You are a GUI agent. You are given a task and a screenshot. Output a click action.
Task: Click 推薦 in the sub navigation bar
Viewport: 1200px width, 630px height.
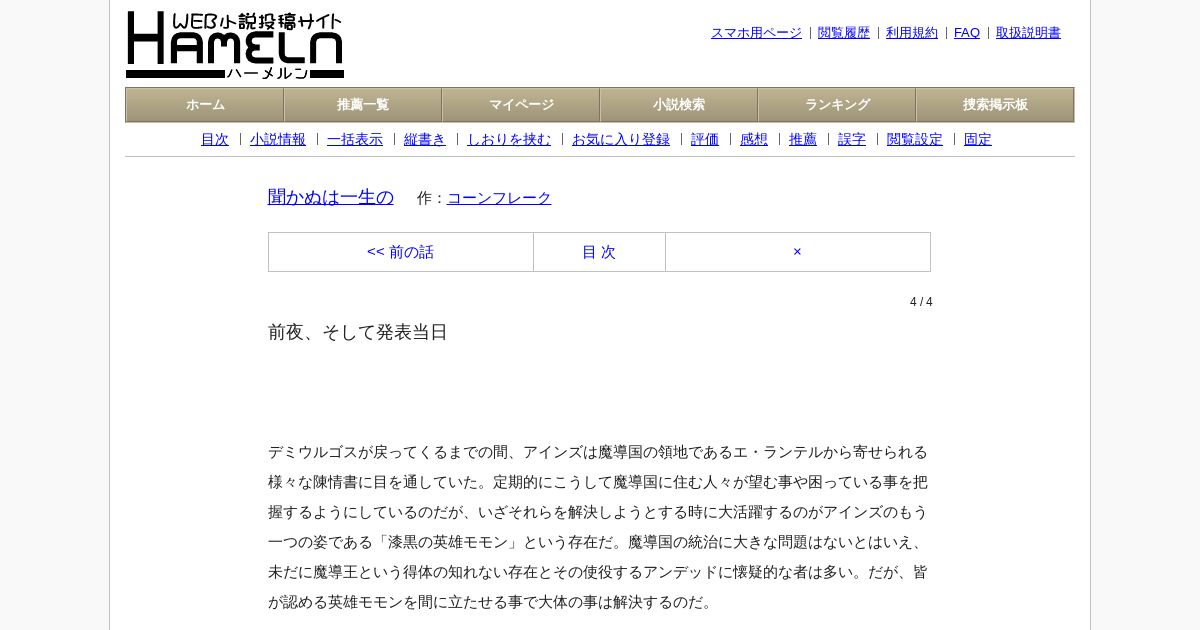[803, 140]
